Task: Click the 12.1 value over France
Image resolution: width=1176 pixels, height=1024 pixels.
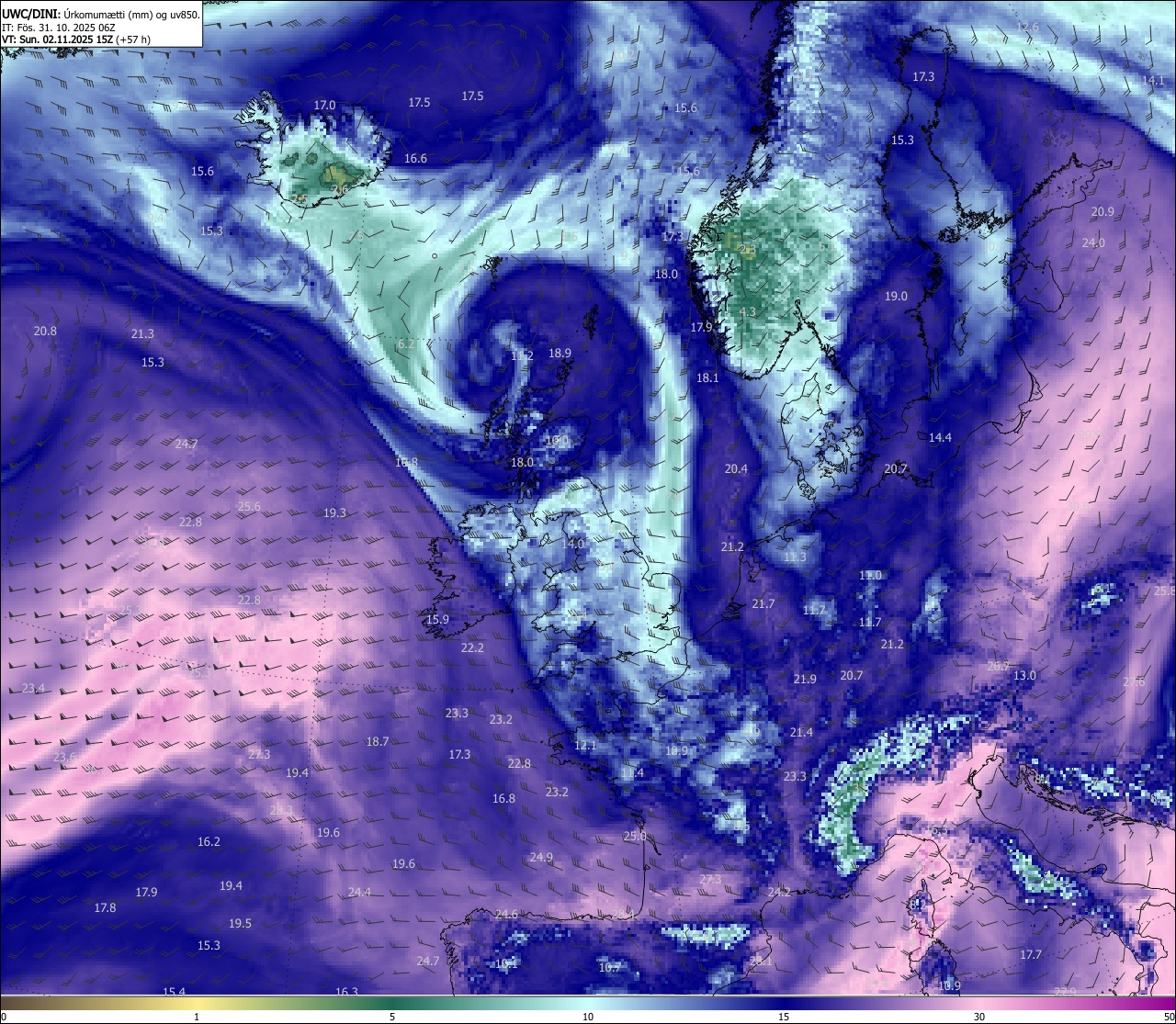Action: pyautogui.click(x=585, y=746)
